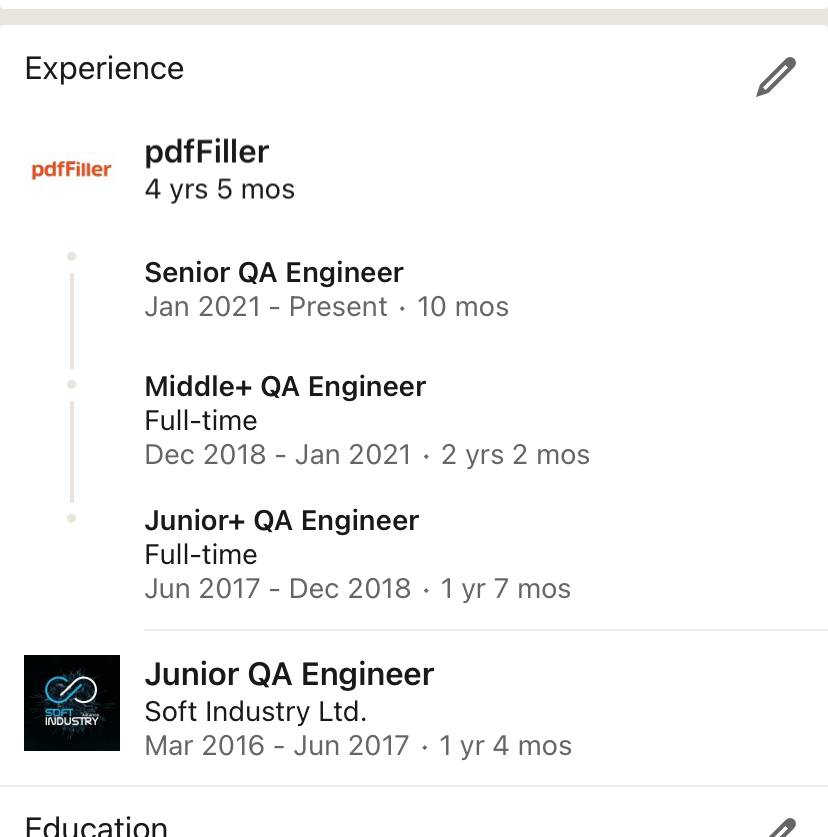The height and width of the screenshot is (837, 828).
Task: Click the timeline dot beside Junior+ QA Engineer
Action: click(x=72, y=518)
